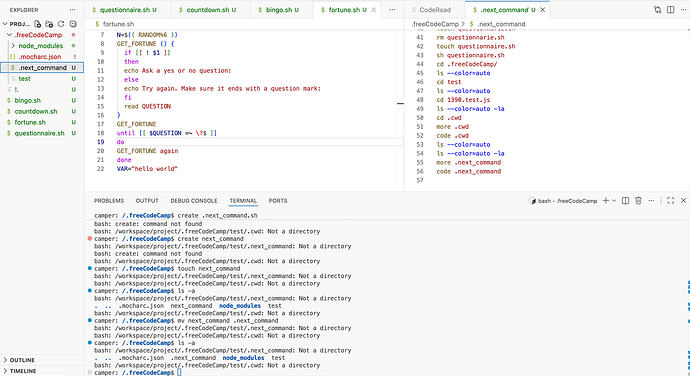Open the questionnaire.sh editor tab
The width and height of the screenshot is (690, 376).
point(128,10)
